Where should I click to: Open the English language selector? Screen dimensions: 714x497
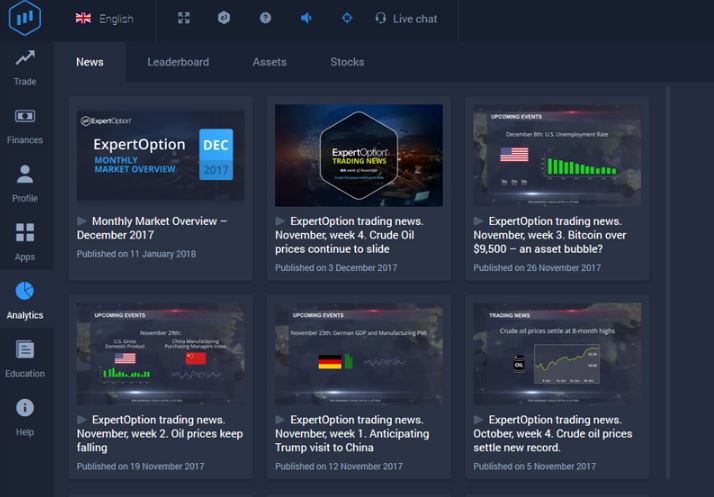tap(104, 19)
